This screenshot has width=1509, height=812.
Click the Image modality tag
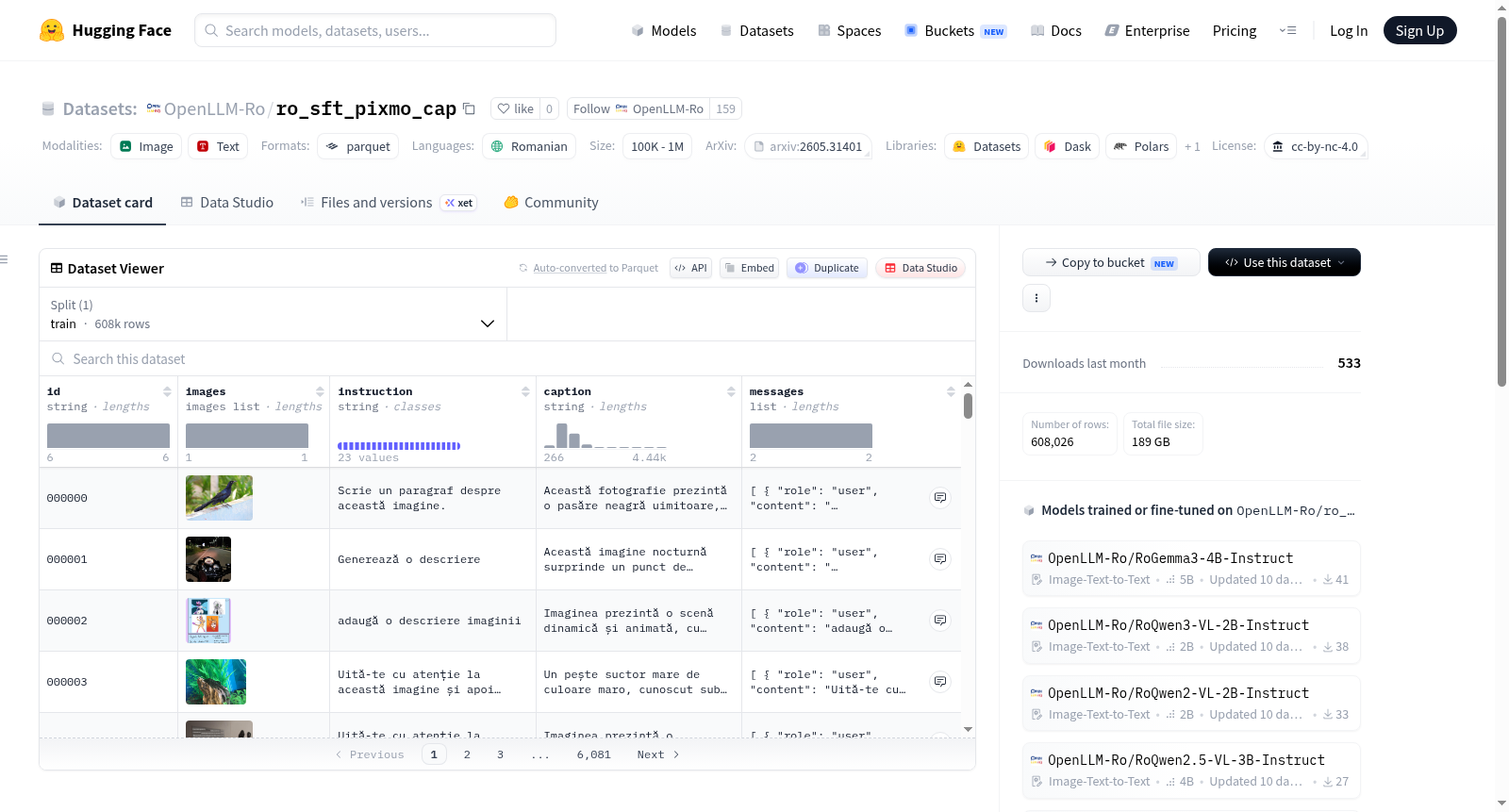coord(146,146)
